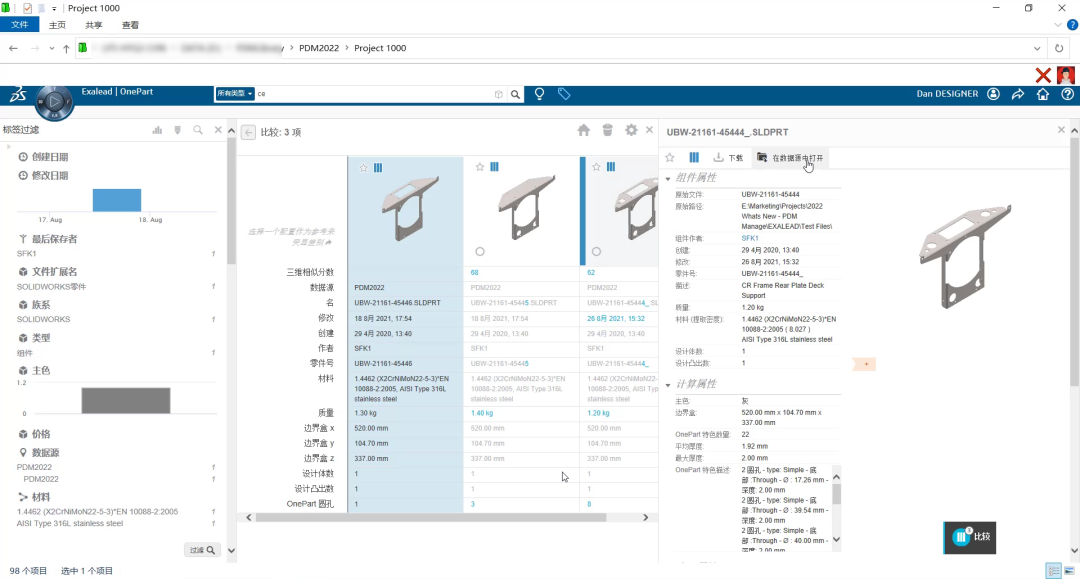Expand the ribbon chevron at the top right
The width and height of the screenshot is (1080, 579).
1058,25
